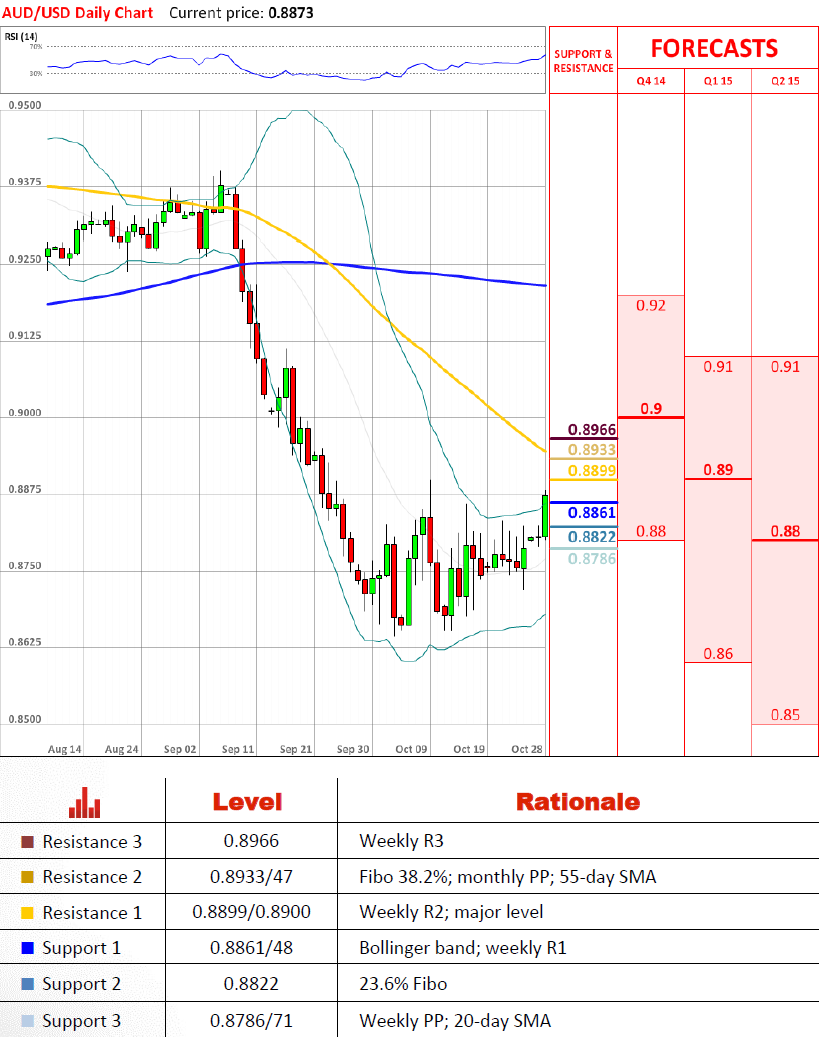
Task: Click the AUD/USD Daily Chart title
Action: pyautogui.click(x=77, y=13)
